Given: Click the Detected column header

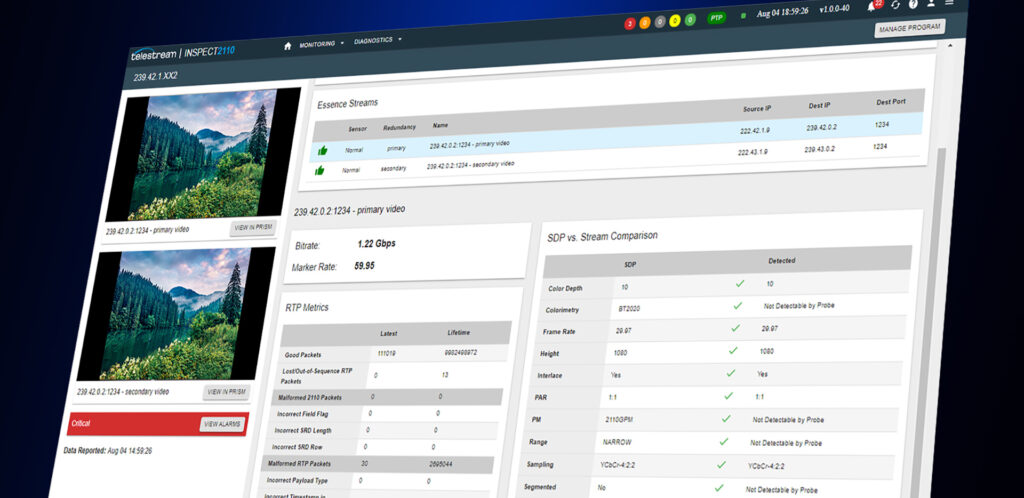Looking at the screenshot, I should coord(782,260).
